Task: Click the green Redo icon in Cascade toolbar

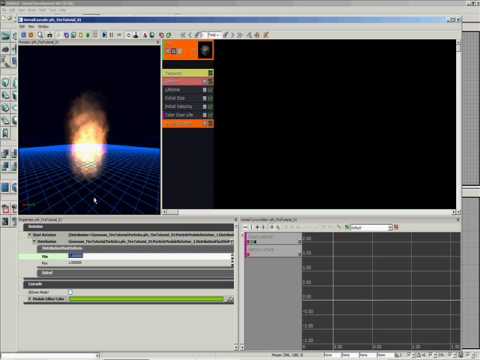Action: (169, 35)
